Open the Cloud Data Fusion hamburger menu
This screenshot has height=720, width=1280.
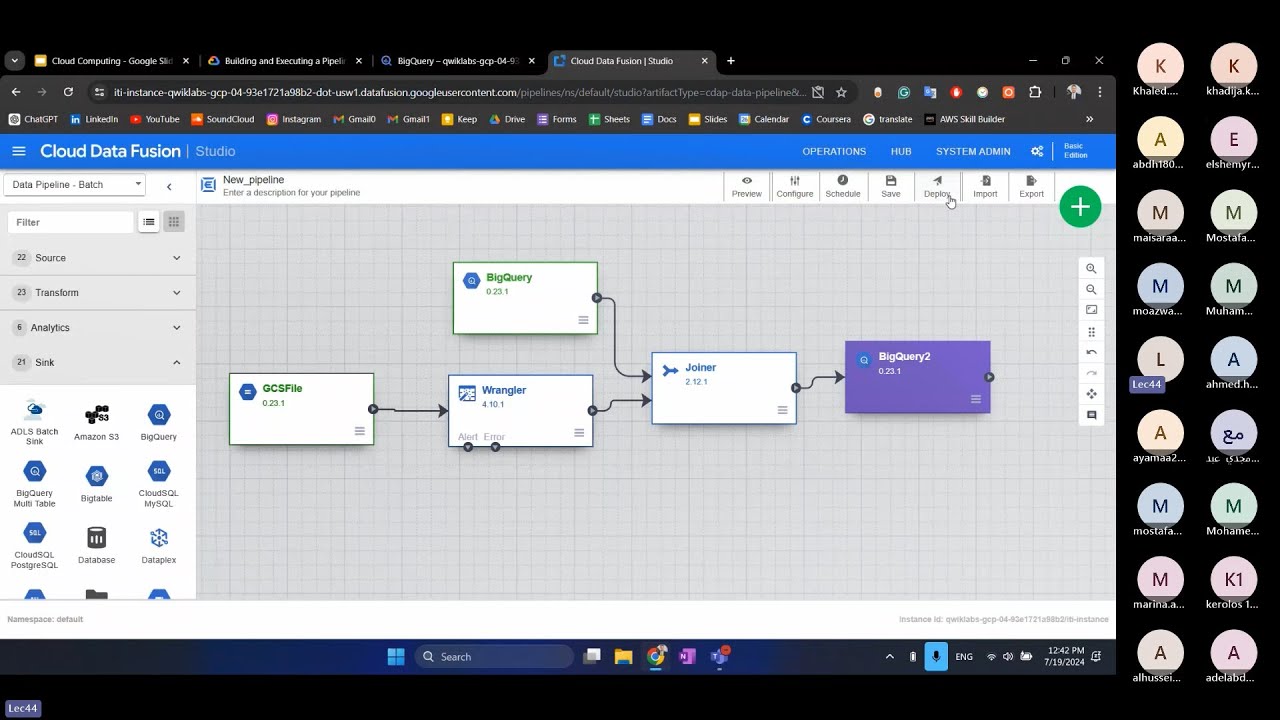[19, 151]
